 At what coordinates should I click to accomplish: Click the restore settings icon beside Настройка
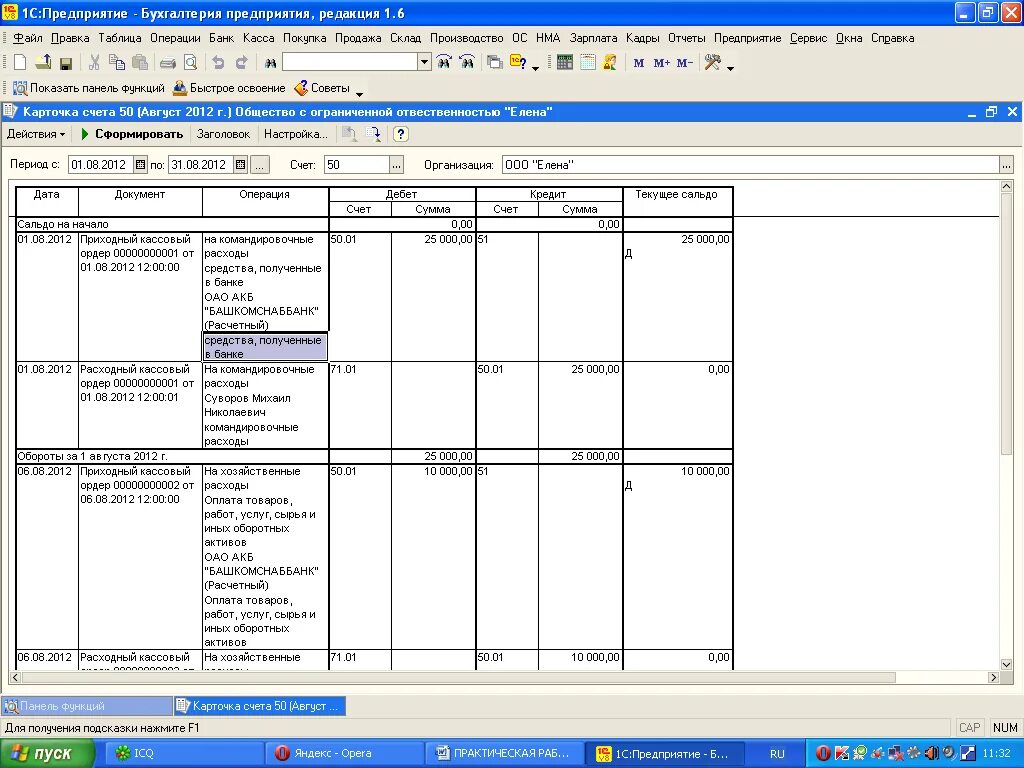pos(350,134)
